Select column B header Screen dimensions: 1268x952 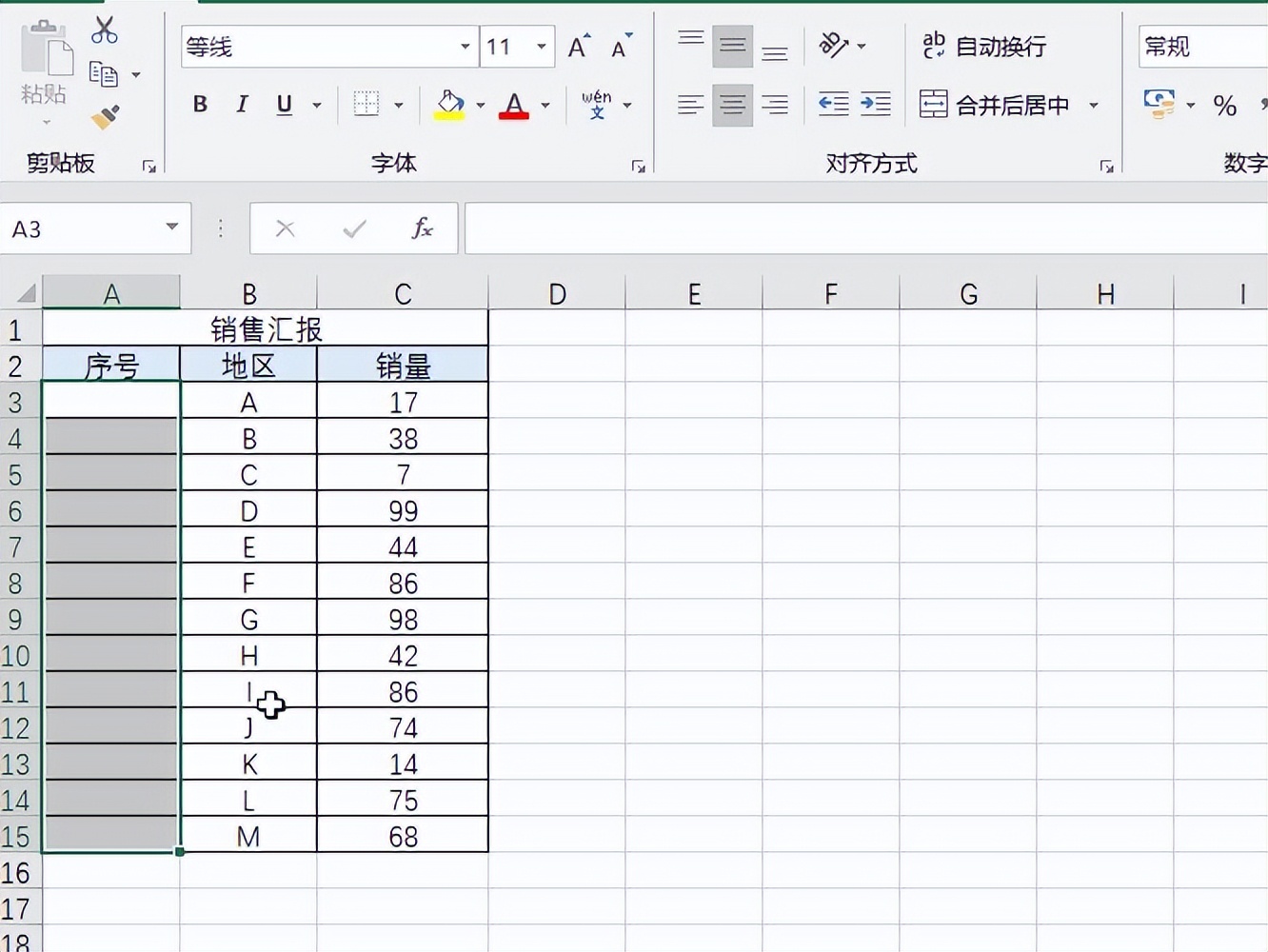[248, 293]
